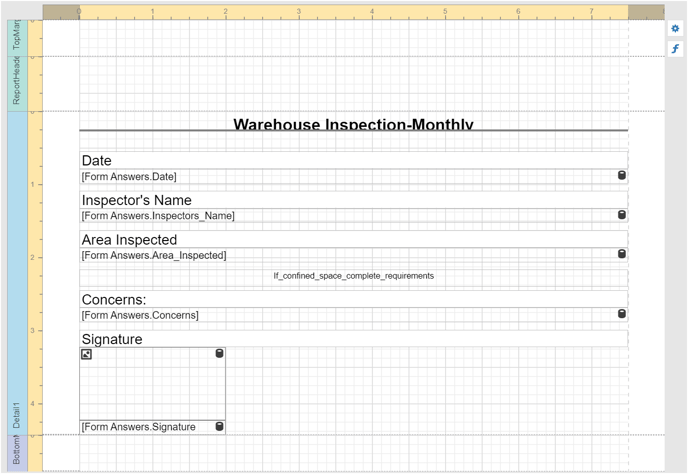Click database icon on Form Answers.Date row
This screenshot has width=688, height=474.
[622, 176]
